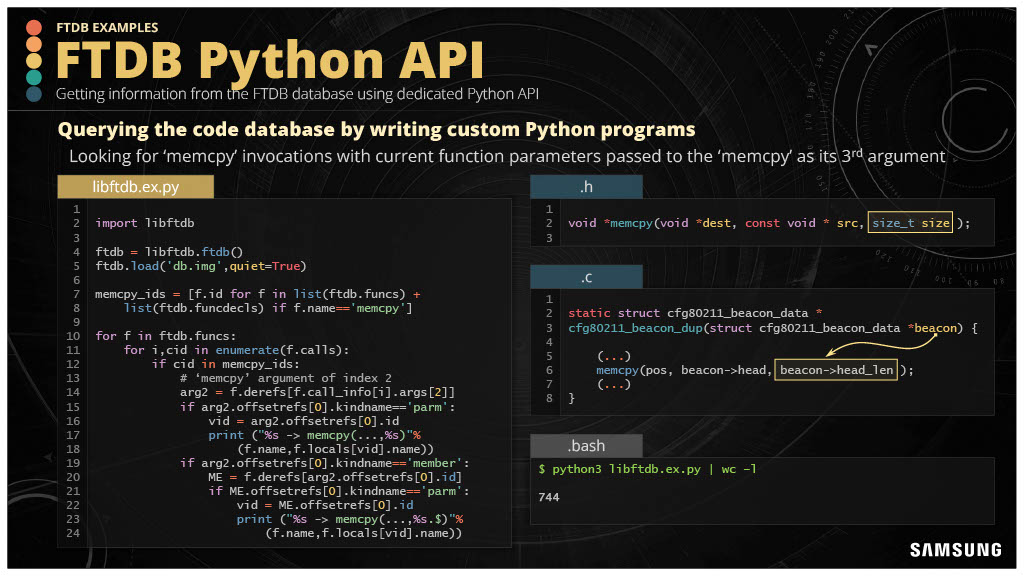
Task: Click the line "ftdb.load('db.img',quiet=True)"
Action: 200,266
